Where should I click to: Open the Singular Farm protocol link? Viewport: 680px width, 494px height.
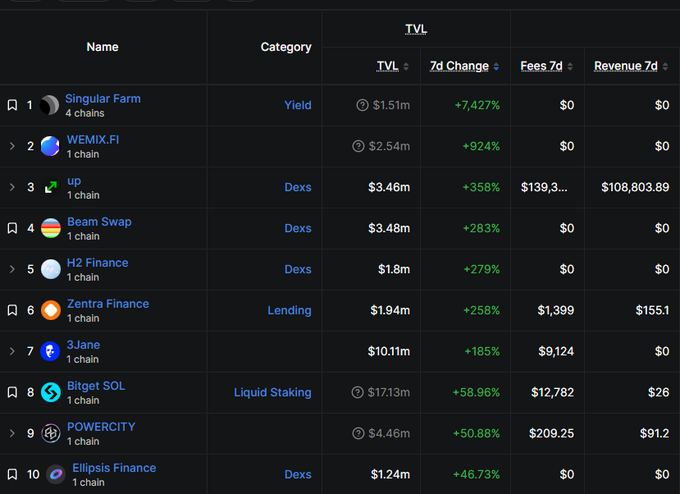pyautogui.click(x=103, y=98)
